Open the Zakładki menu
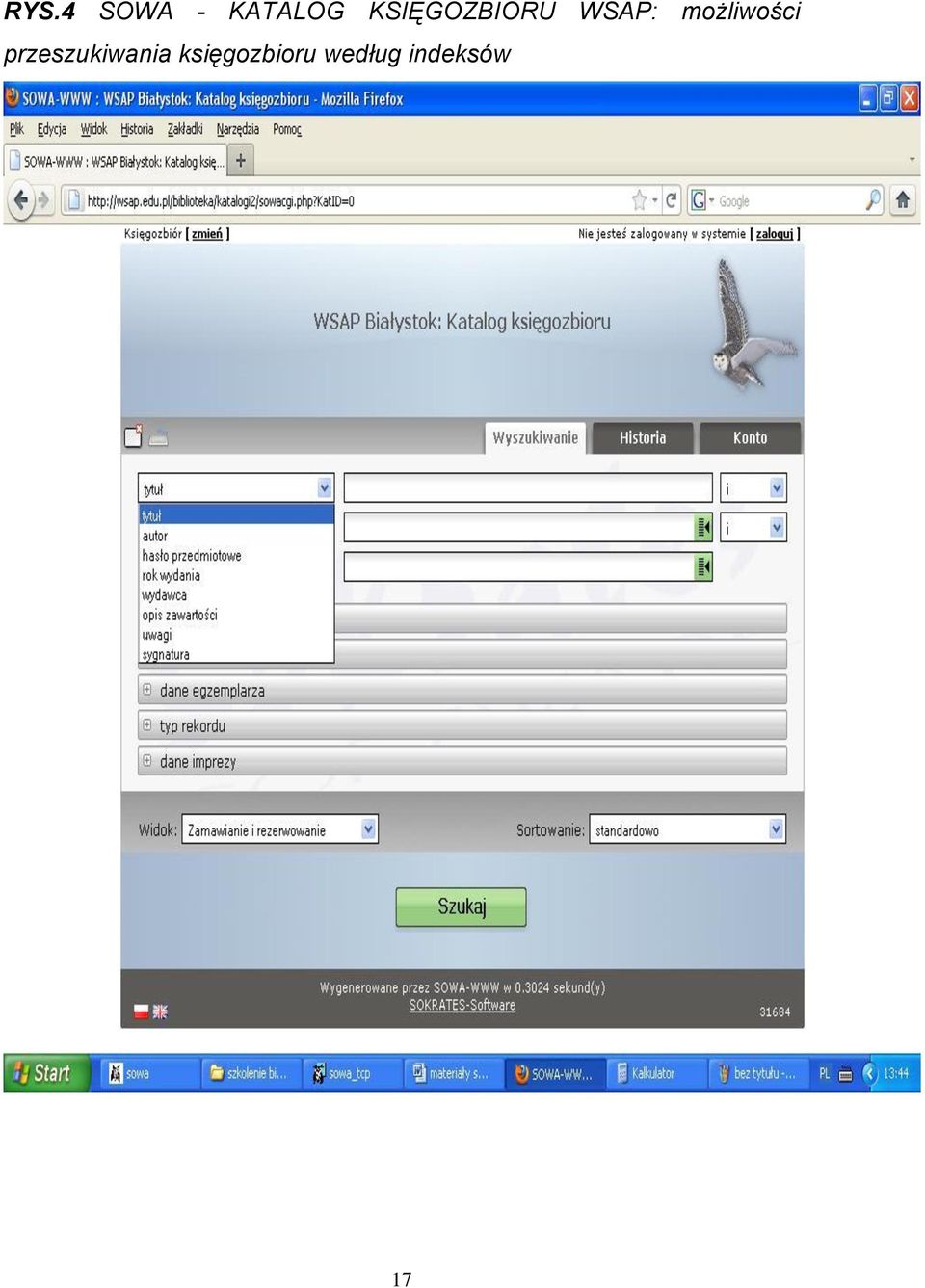The image size is (925, 1288). pyautogui.click(x=185, y=129)
